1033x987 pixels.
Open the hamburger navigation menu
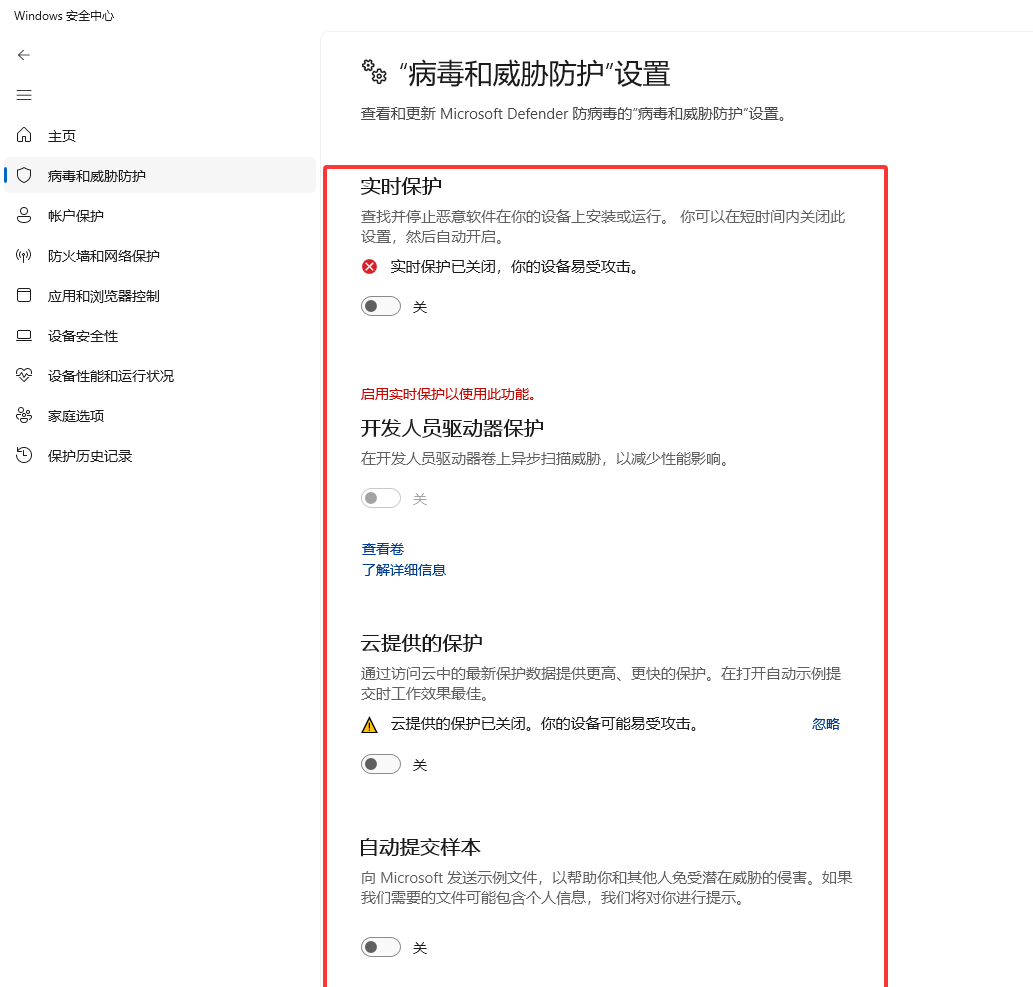(24, 95)
